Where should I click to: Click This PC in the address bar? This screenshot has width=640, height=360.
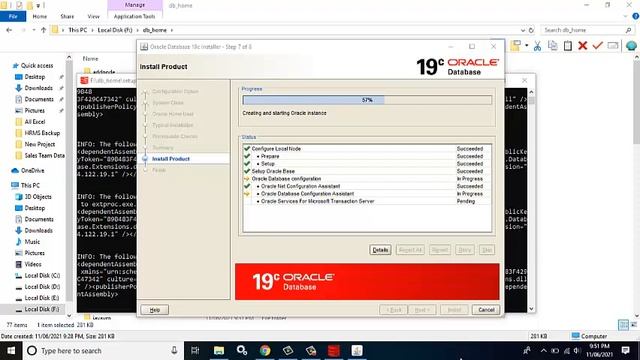78,30
